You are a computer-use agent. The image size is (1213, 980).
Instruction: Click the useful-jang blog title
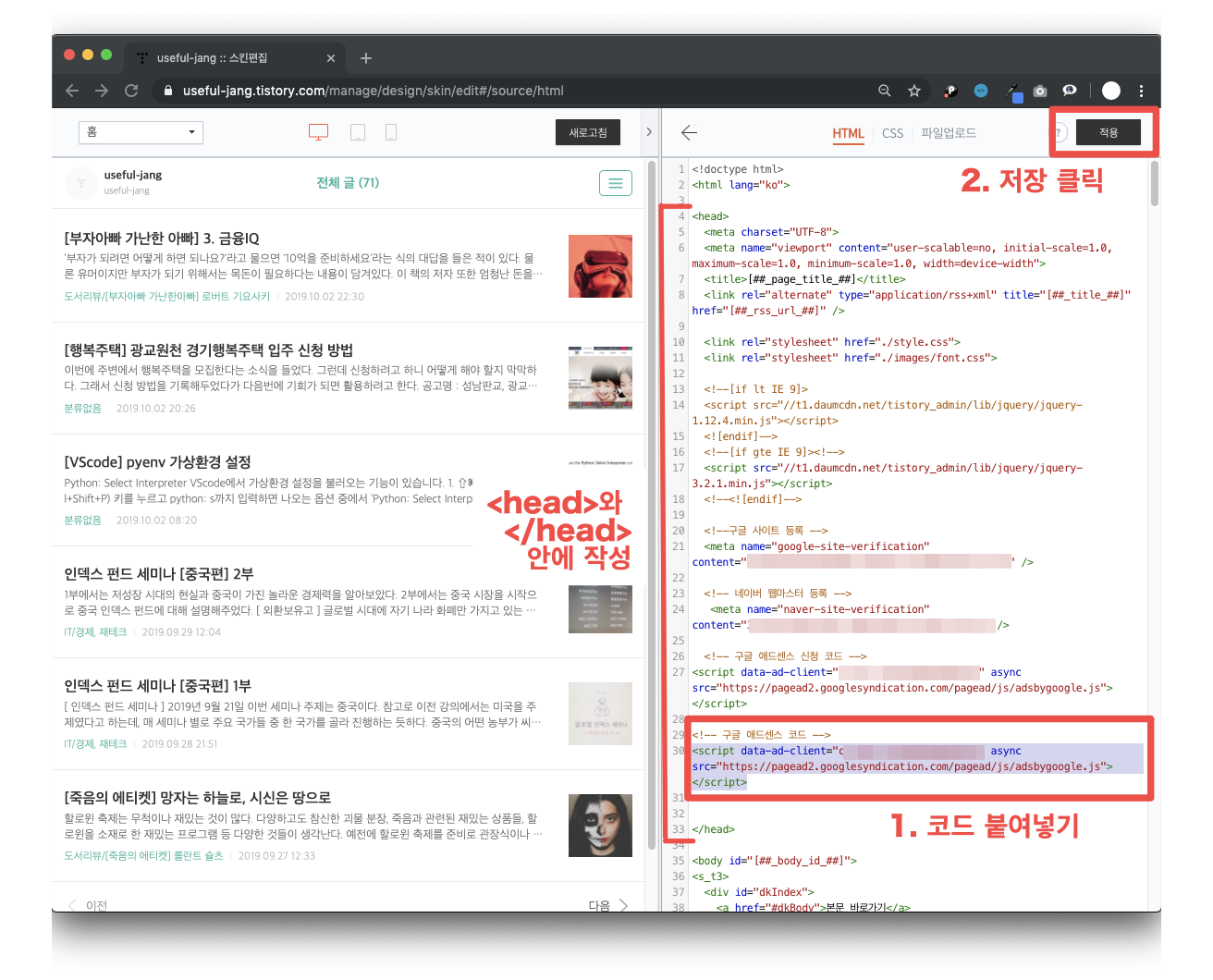click(133, 175)
